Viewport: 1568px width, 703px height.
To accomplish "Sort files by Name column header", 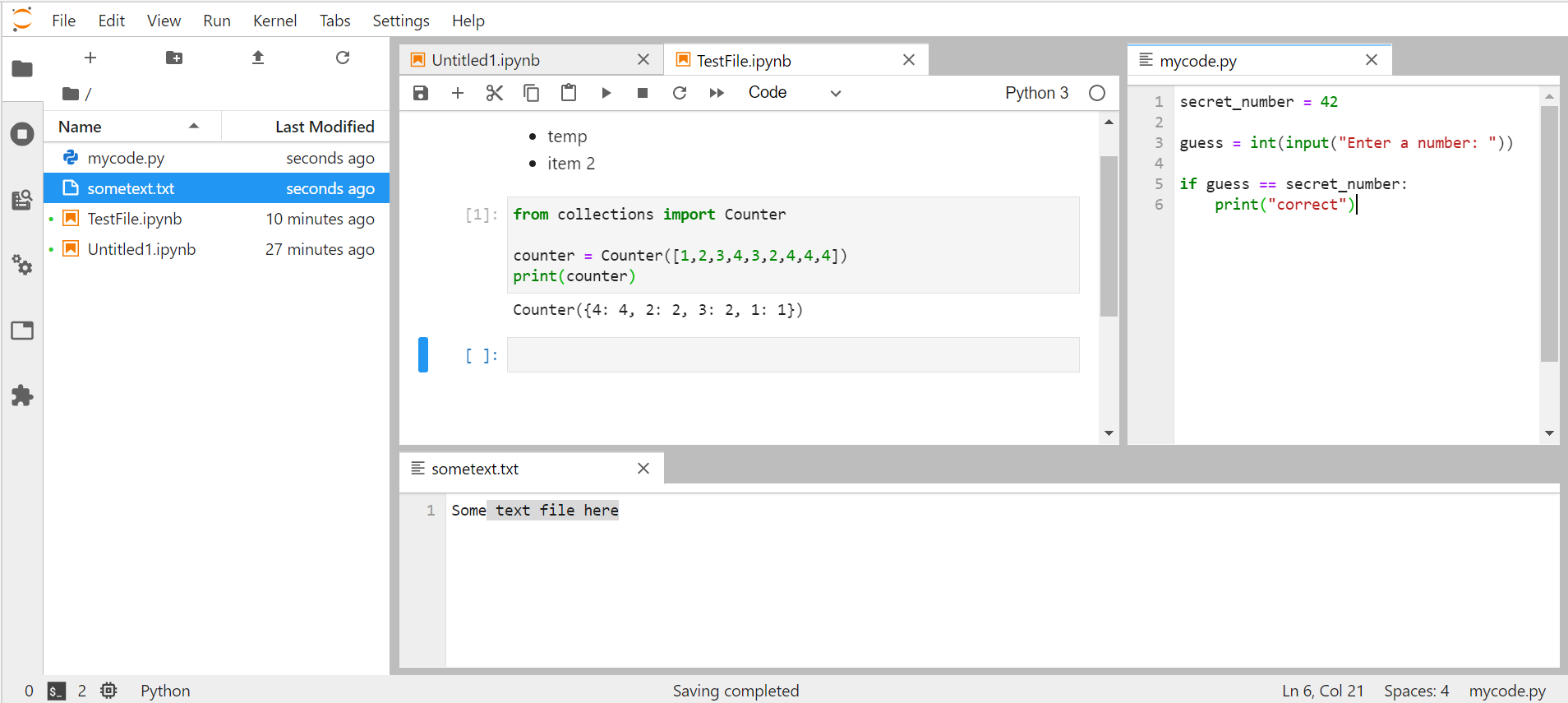I will tap(80, 127).
